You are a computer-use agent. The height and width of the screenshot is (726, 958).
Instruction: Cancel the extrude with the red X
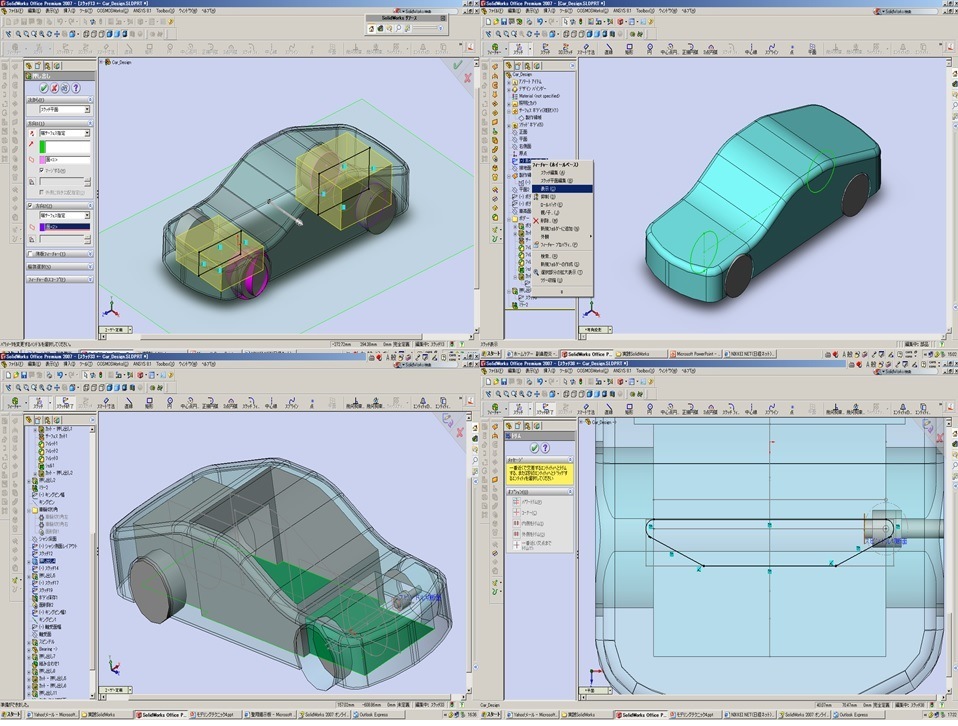pos(52,89)
